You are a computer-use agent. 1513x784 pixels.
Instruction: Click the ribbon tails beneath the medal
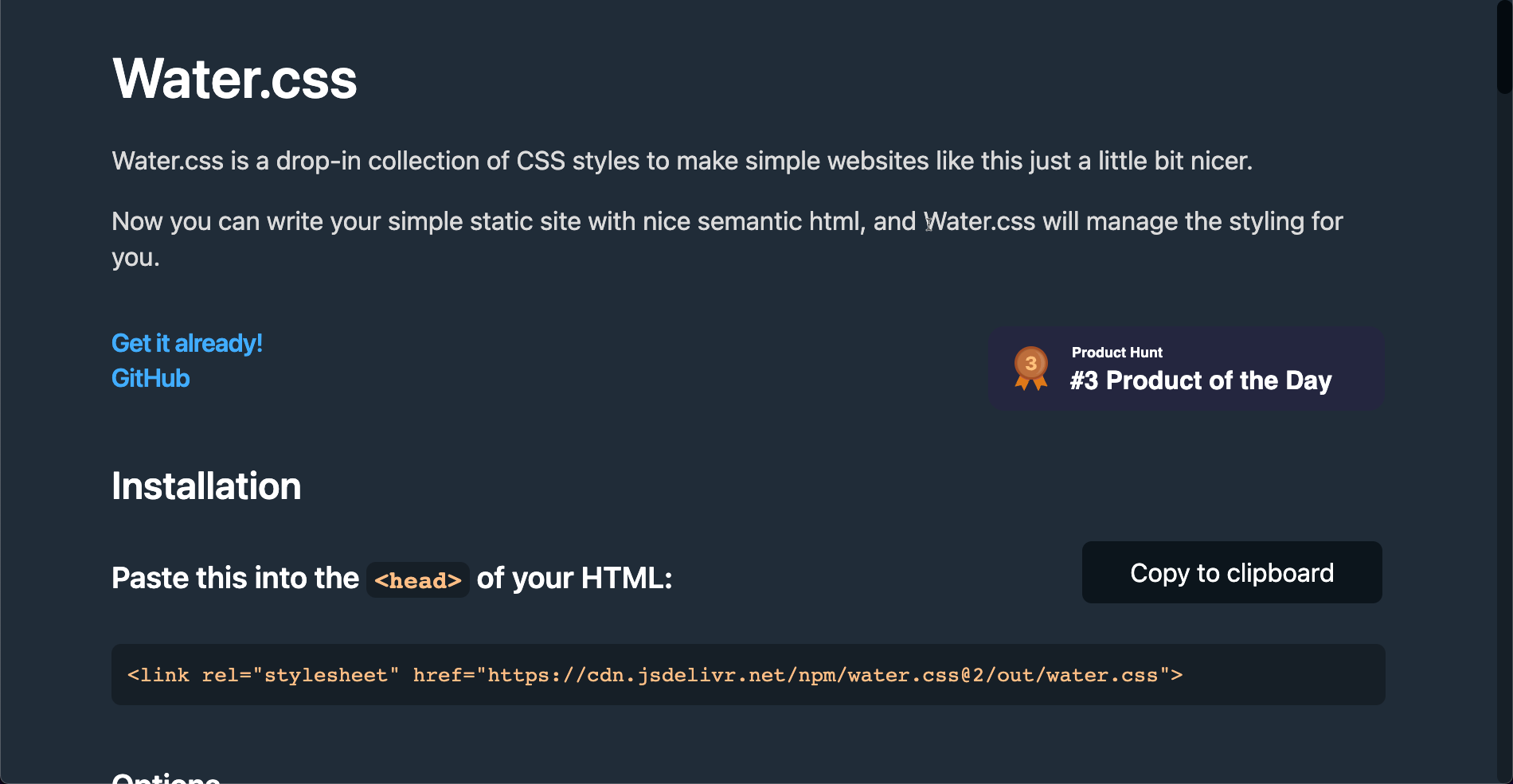click(1030, 384)
